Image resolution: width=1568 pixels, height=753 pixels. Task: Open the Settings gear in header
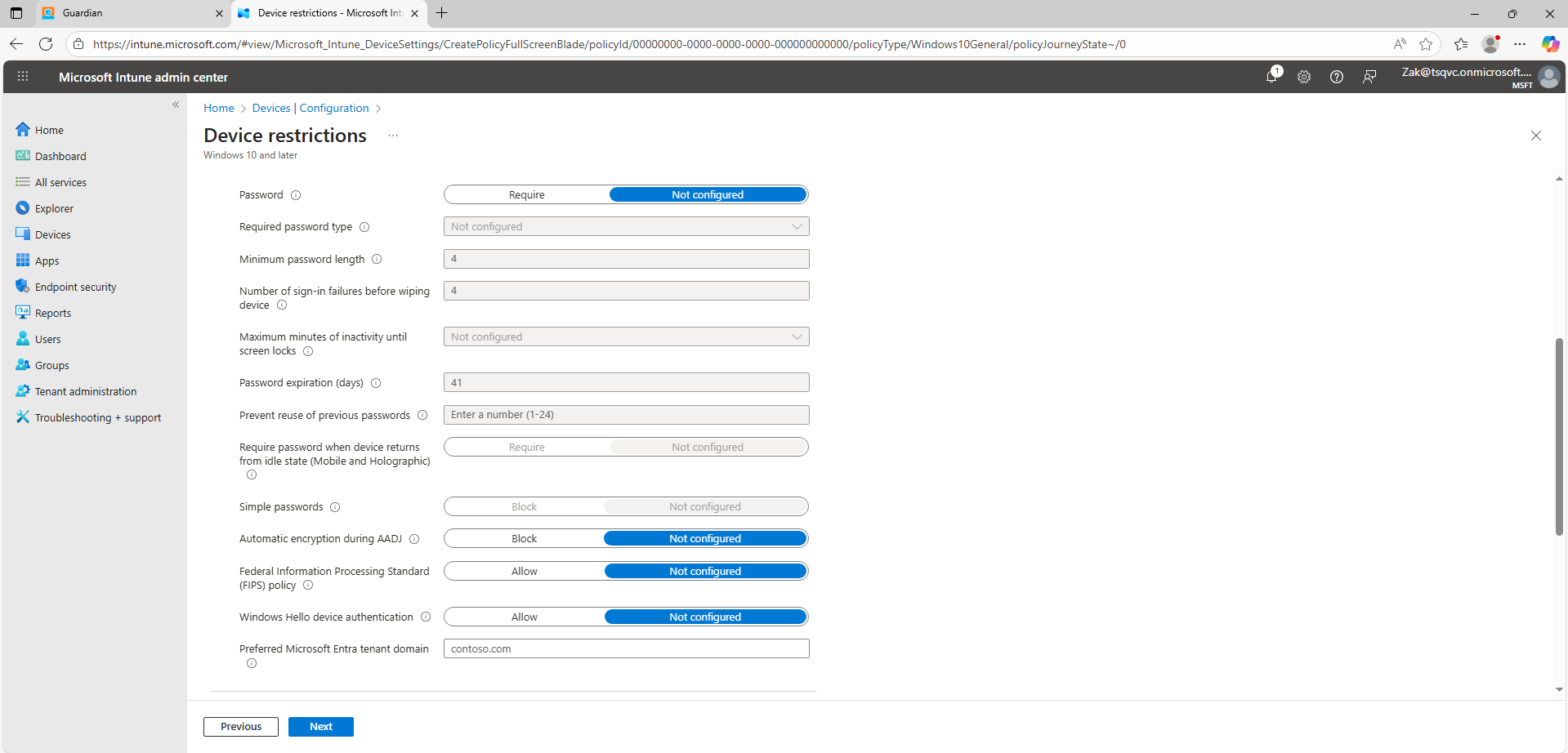click(1304, 77)
